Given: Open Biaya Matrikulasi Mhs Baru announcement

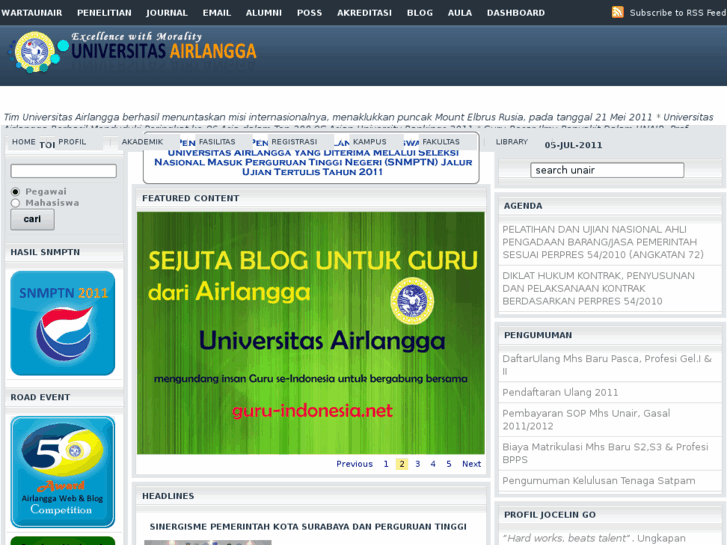Looking at the screenshot, I should [605, 453].
